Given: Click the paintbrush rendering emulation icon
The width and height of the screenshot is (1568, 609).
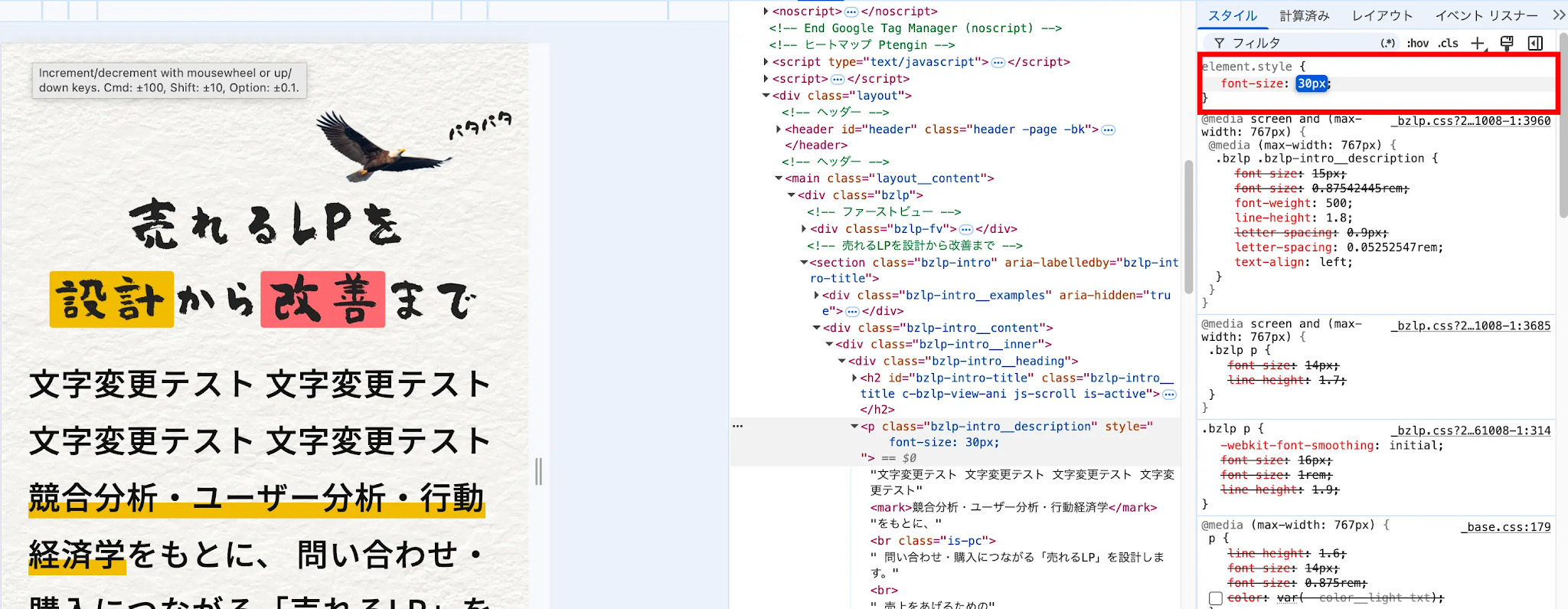Looking at the screenshot, I should pyautogui.click(x=1507, y=44).
